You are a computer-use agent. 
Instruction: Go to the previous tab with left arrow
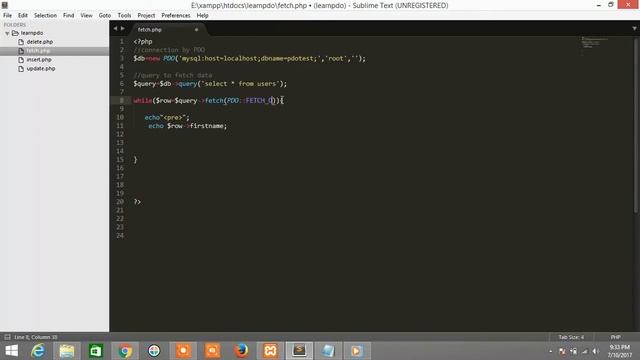point(115,29)
